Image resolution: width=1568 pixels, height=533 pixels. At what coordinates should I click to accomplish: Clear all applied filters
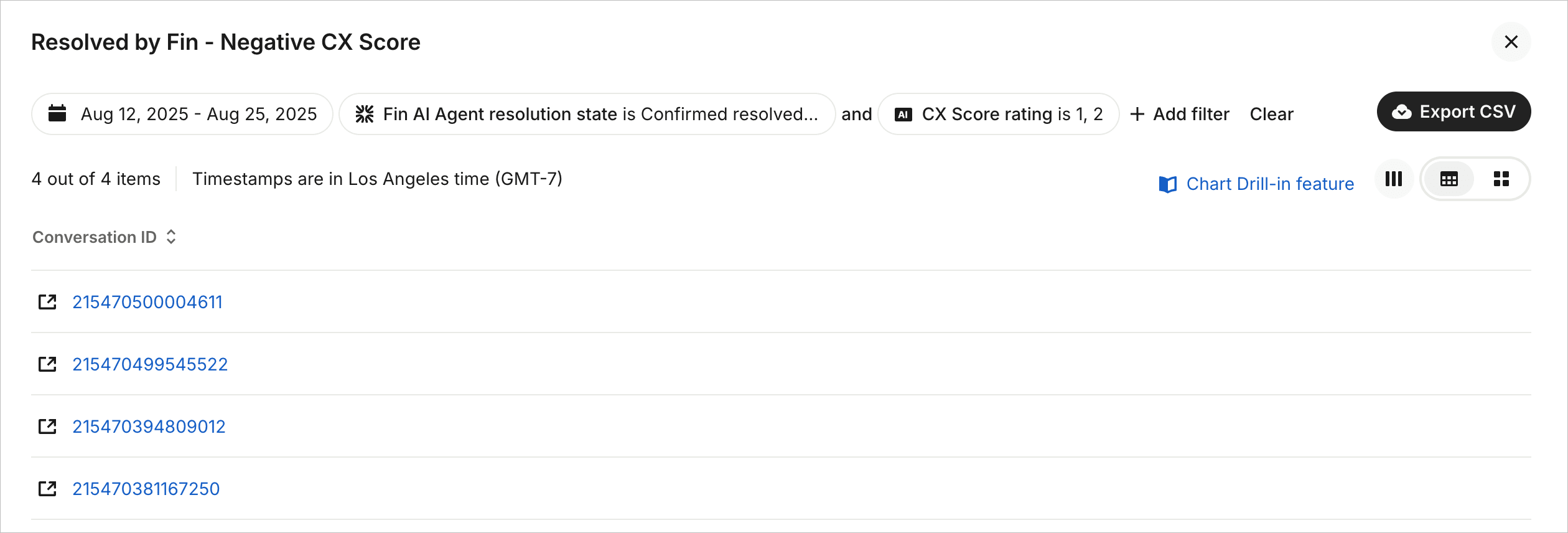click(x=1271, y=114)
